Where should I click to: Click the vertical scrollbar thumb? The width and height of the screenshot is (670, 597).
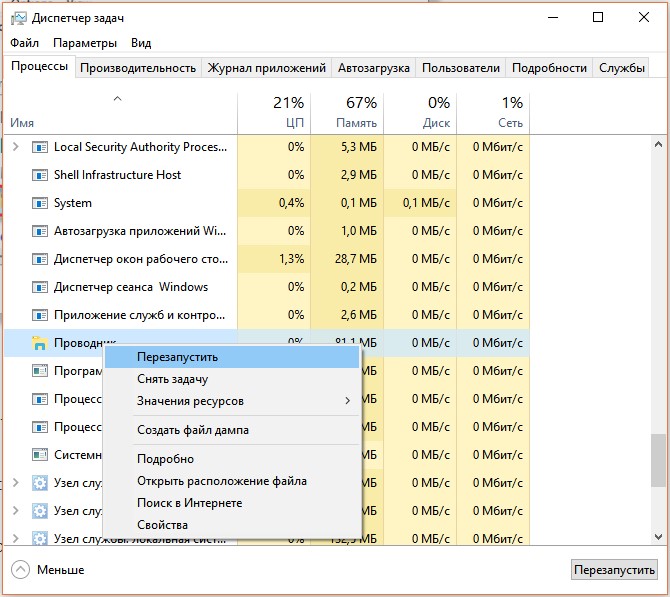click(x=658, y=460)
